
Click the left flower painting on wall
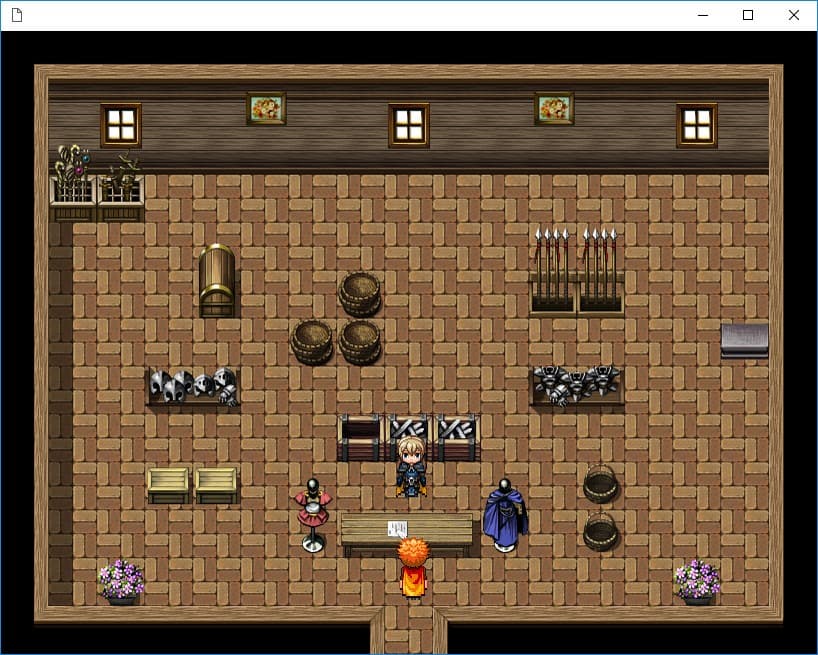(266, 108)
